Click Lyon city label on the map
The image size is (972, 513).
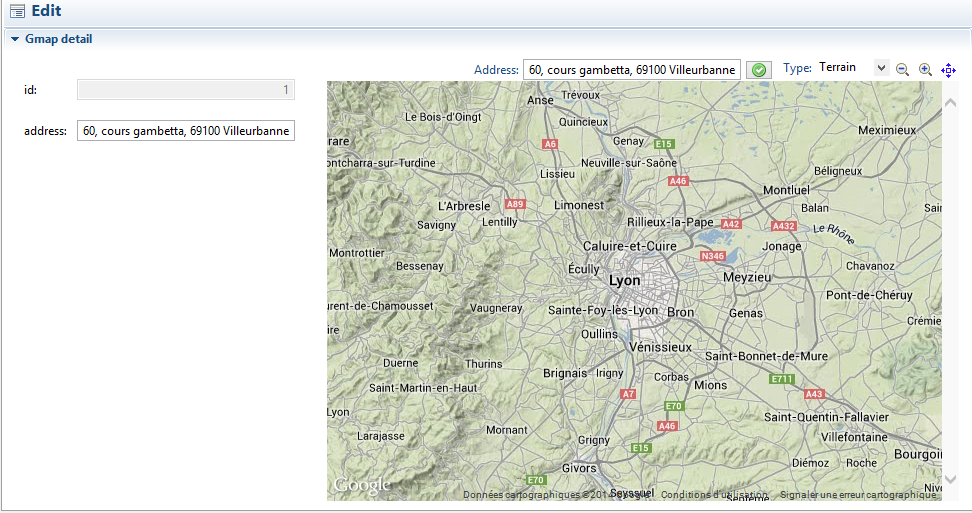624,281
